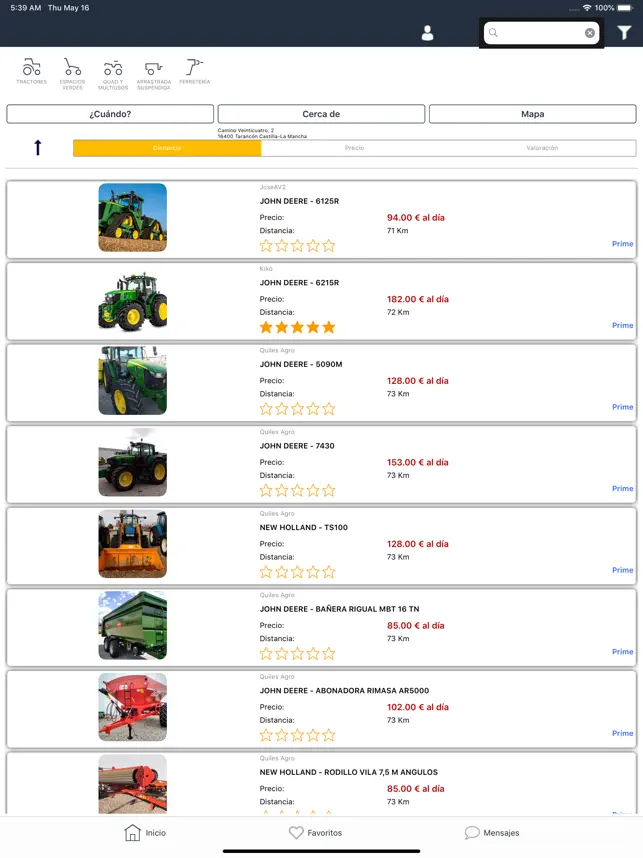Select the JOHN DEERE - 5090M title

coord(301,364)
